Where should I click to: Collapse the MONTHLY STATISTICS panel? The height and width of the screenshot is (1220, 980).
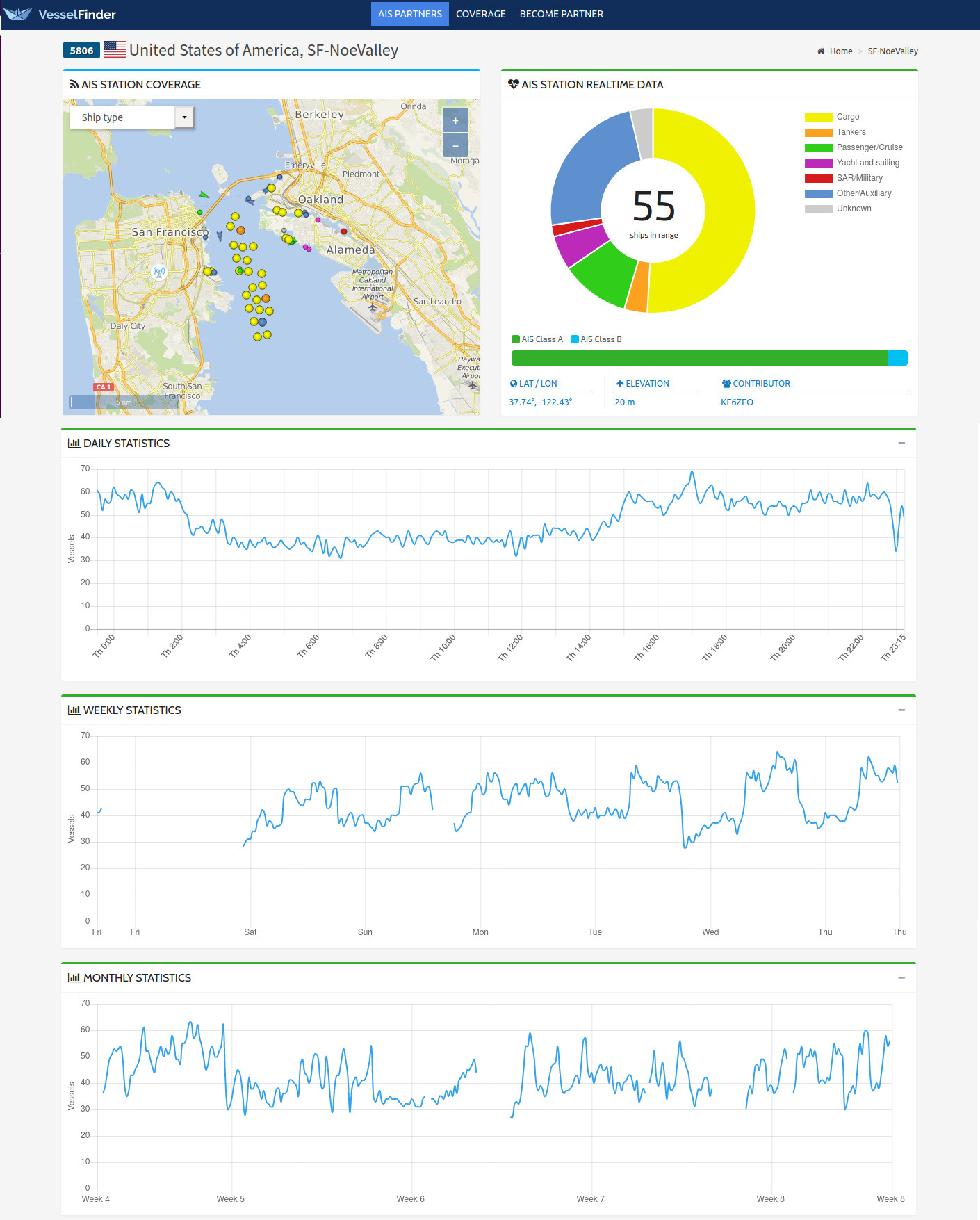pyautogui.click(x=901, y=977)
